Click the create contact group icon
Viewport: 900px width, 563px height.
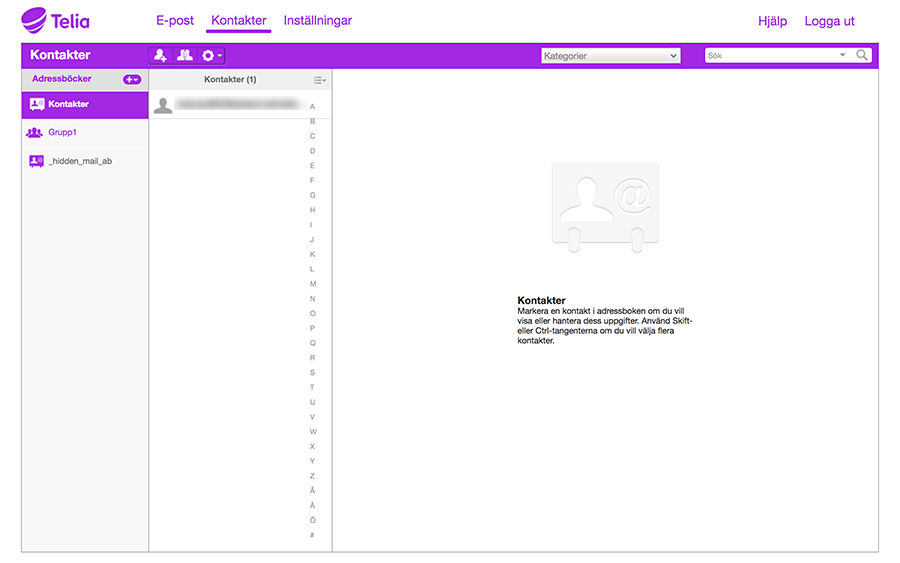click(x=185, y=56)
